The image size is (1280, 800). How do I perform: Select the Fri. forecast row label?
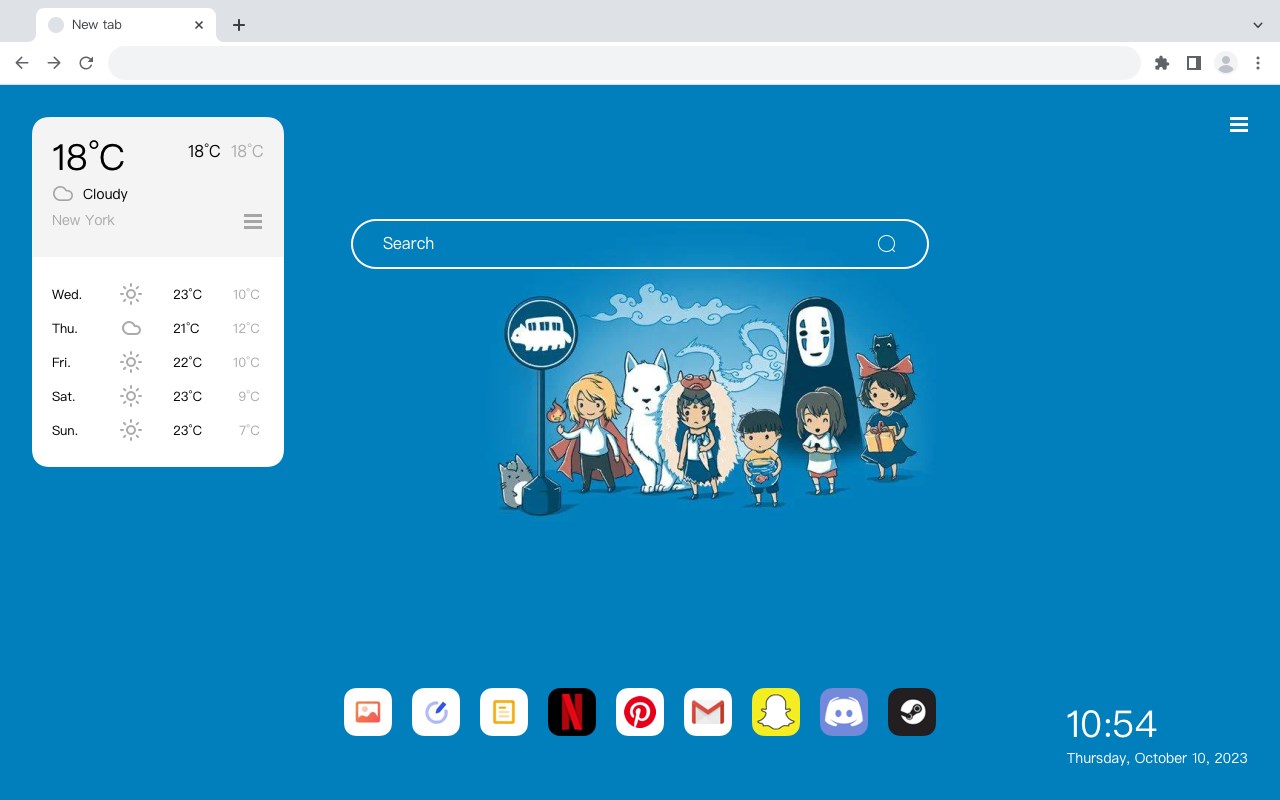(61, 363)
